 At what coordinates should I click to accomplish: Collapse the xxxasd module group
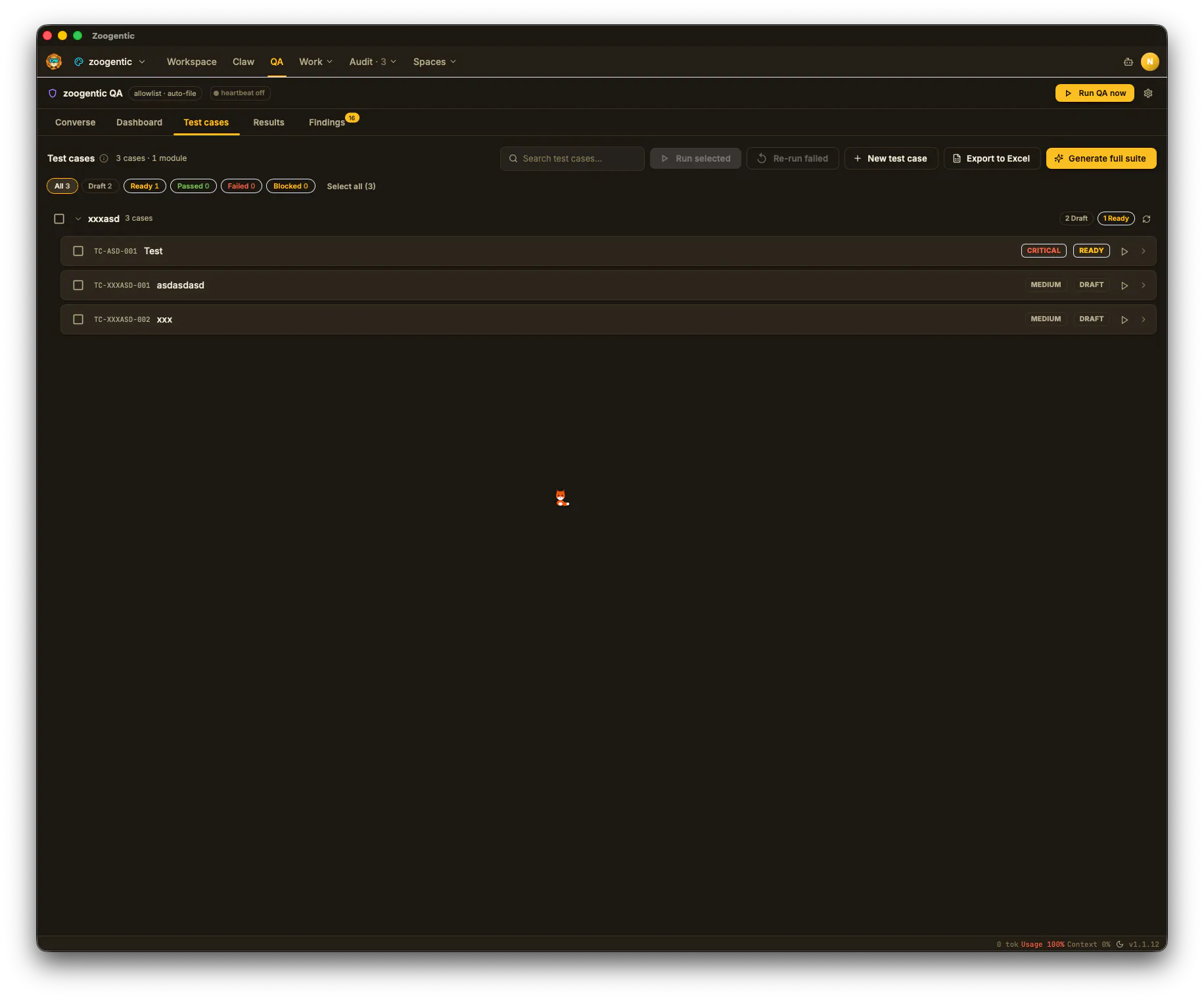pyautogui.click(x=78, y=219)
